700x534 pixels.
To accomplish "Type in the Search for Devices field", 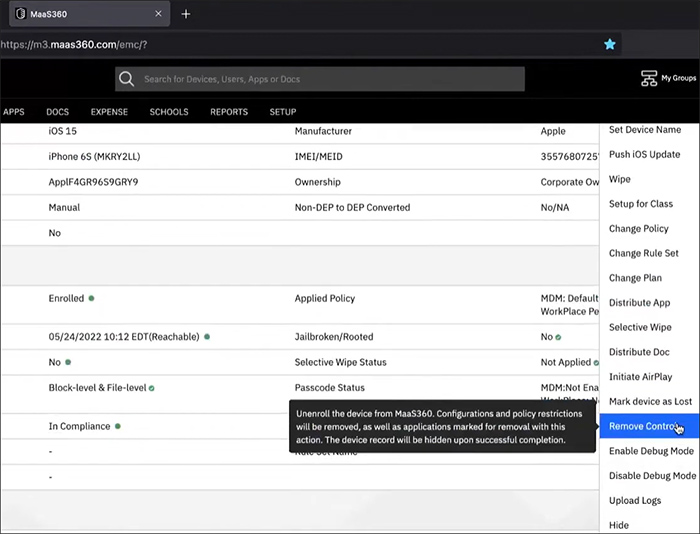I will click(x=330, y=79).
